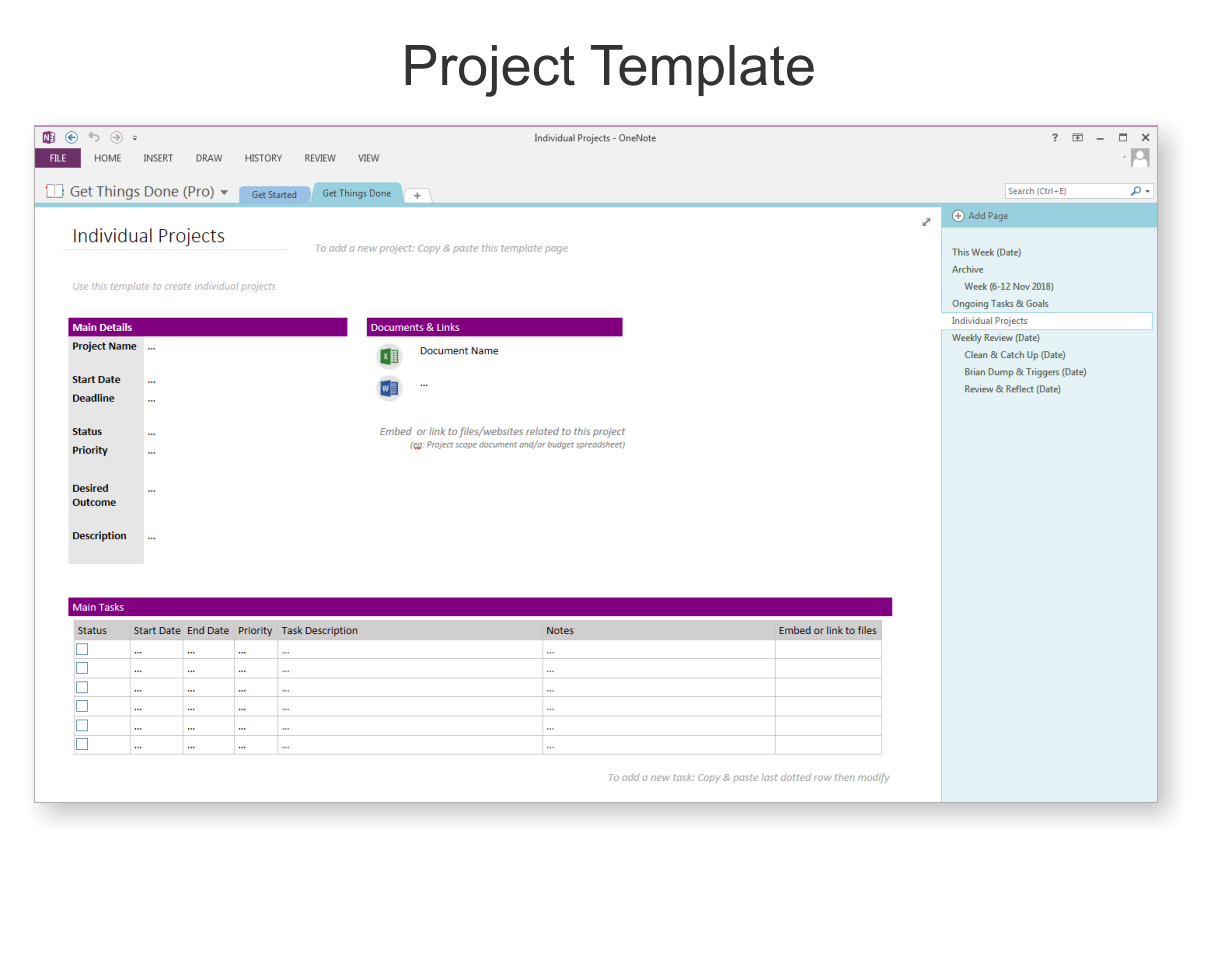Open the ribbon display options icon
This screenshot has width=1209, height=980.
click(x=1078, y=138)
